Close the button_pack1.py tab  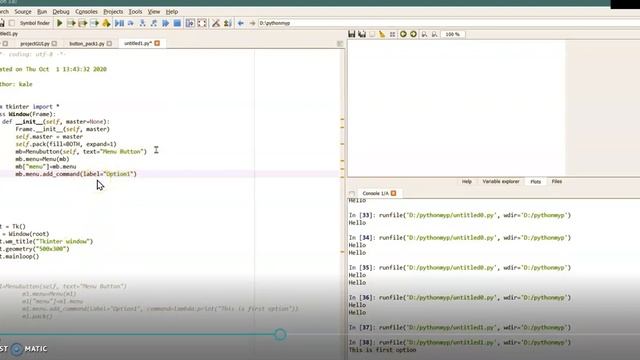tap(109, 43)
